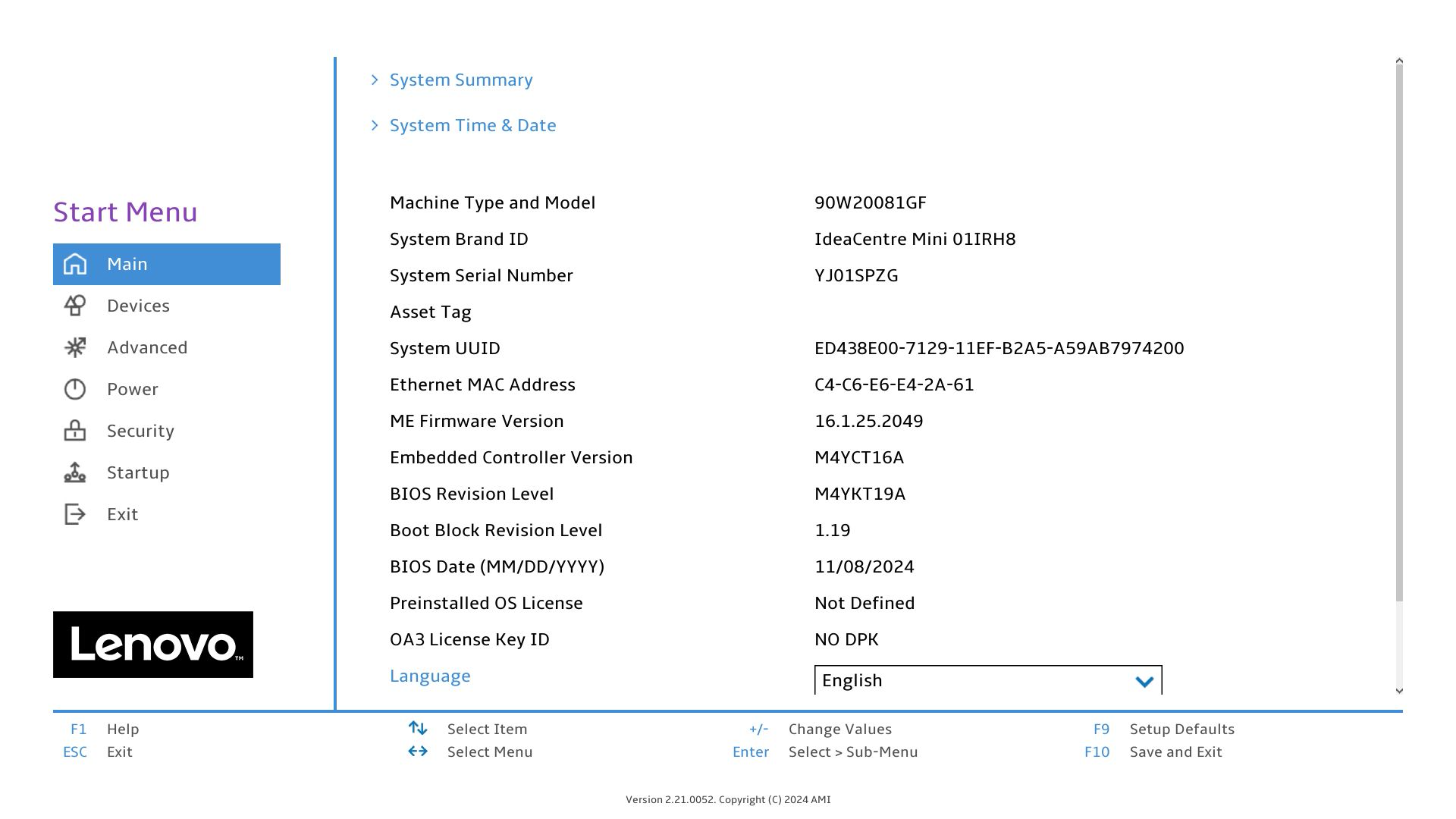Click the AMI version copyright text
The height and width of the screenshot is (819, 1456).
[x=728, y=799]
